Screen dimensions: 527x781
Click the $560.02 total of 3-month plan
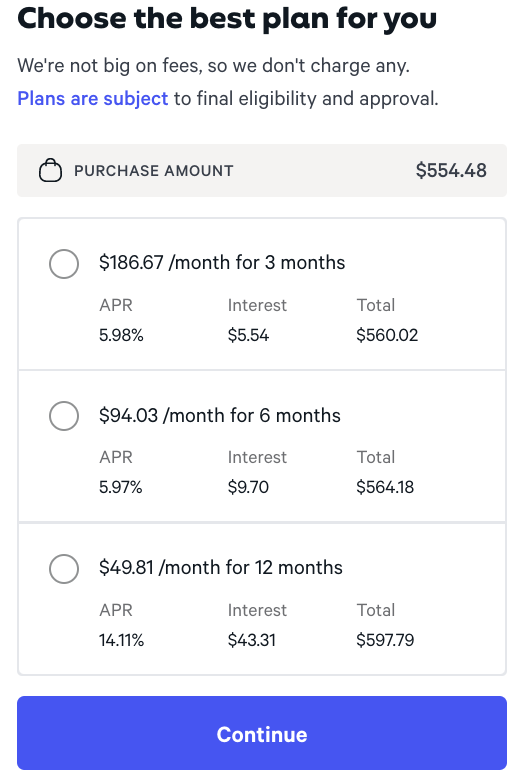click(x=387, y=335)
